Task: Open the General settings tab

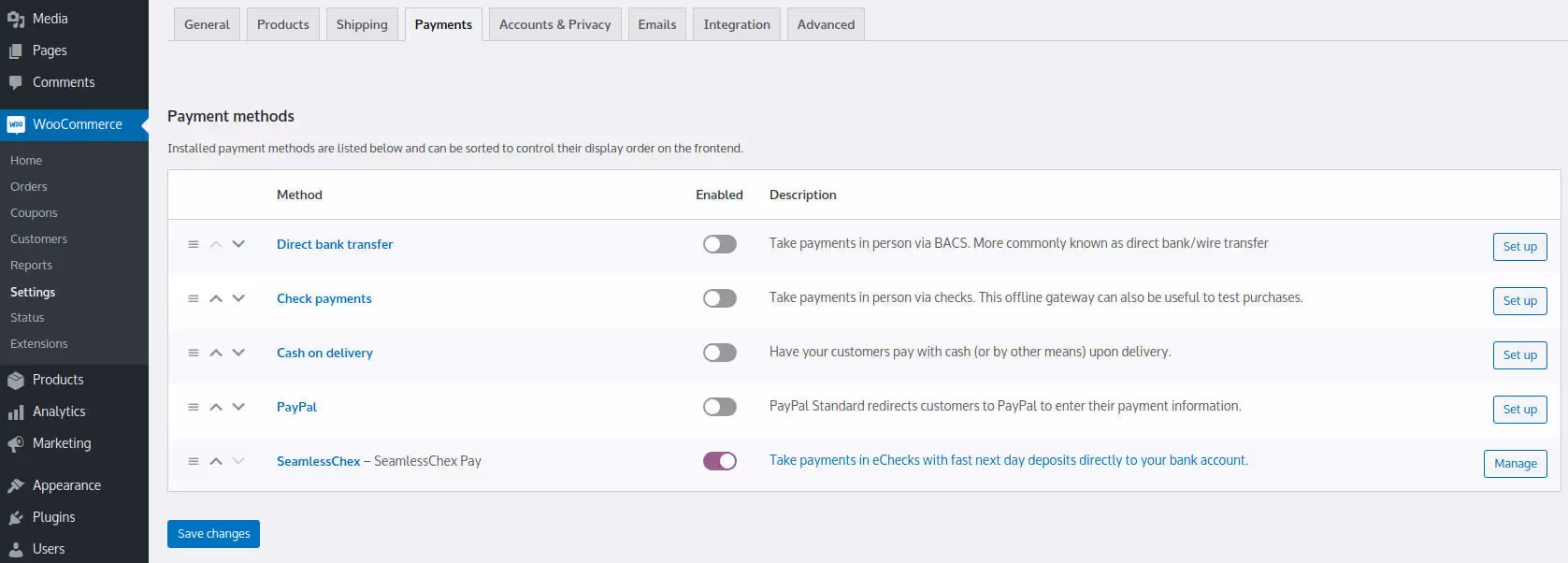Action: click(x=207, y=24)
